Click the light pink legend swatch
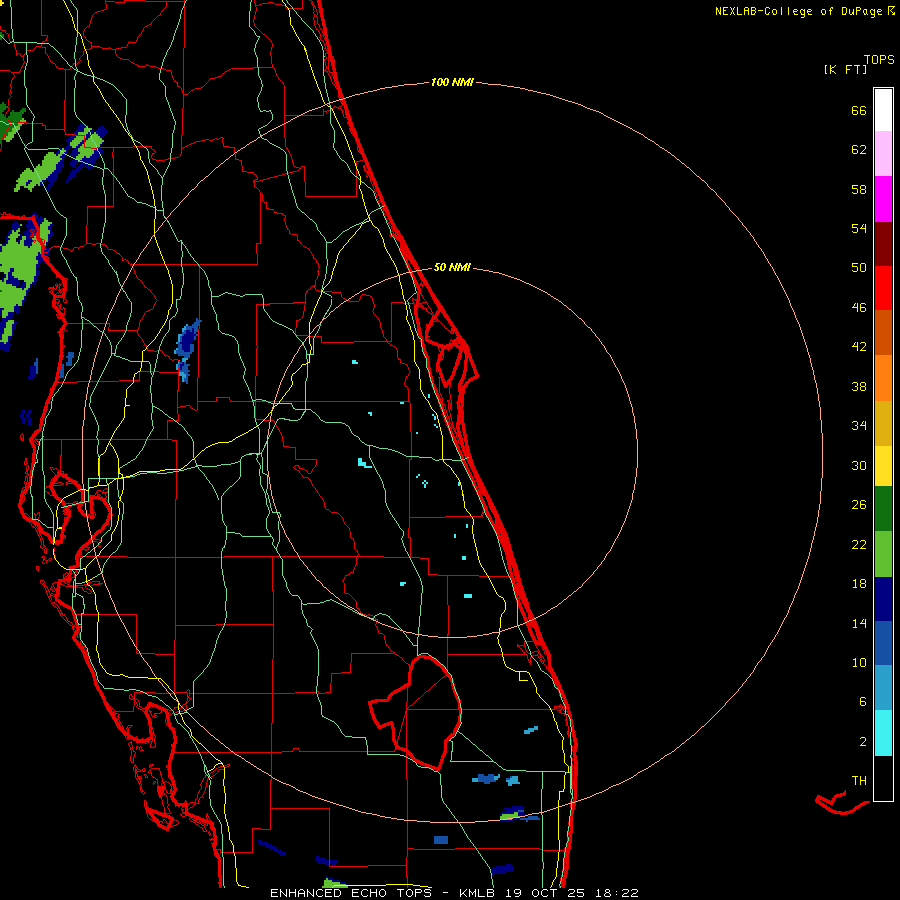 [883, 153]
